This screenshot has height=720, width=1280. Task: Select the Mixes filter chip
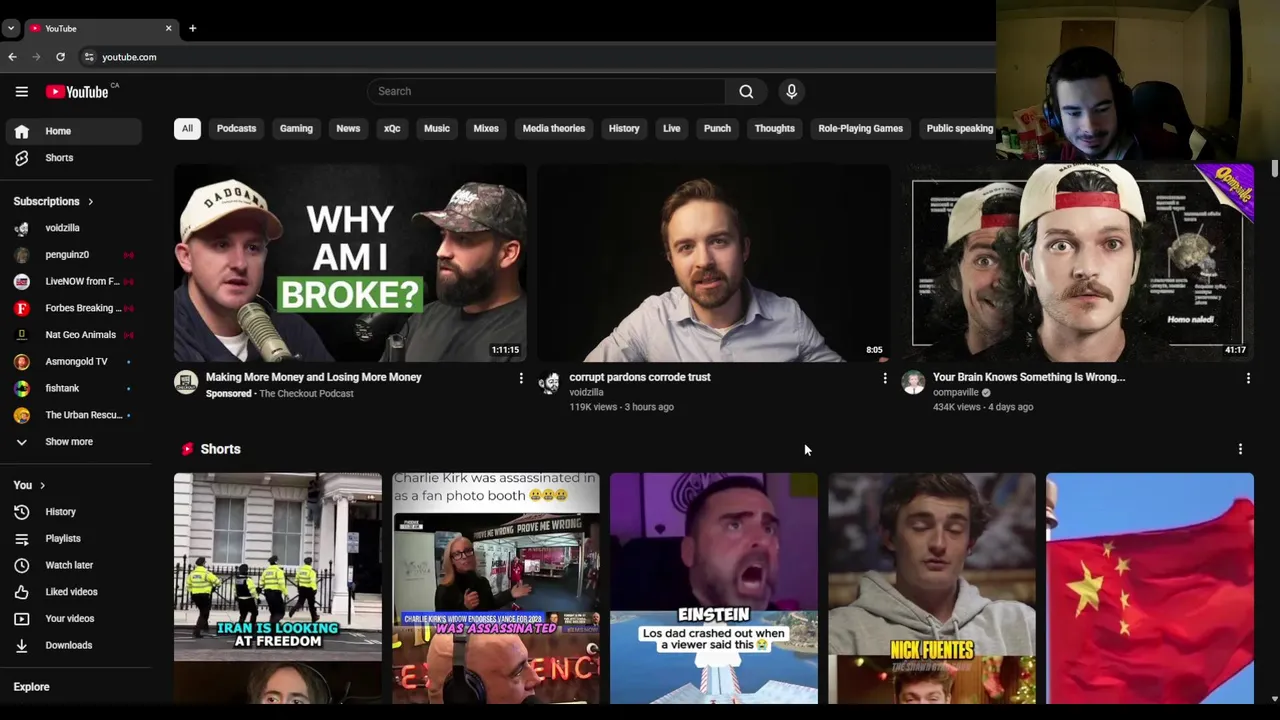pyautogui.click(x=486, y=128)
